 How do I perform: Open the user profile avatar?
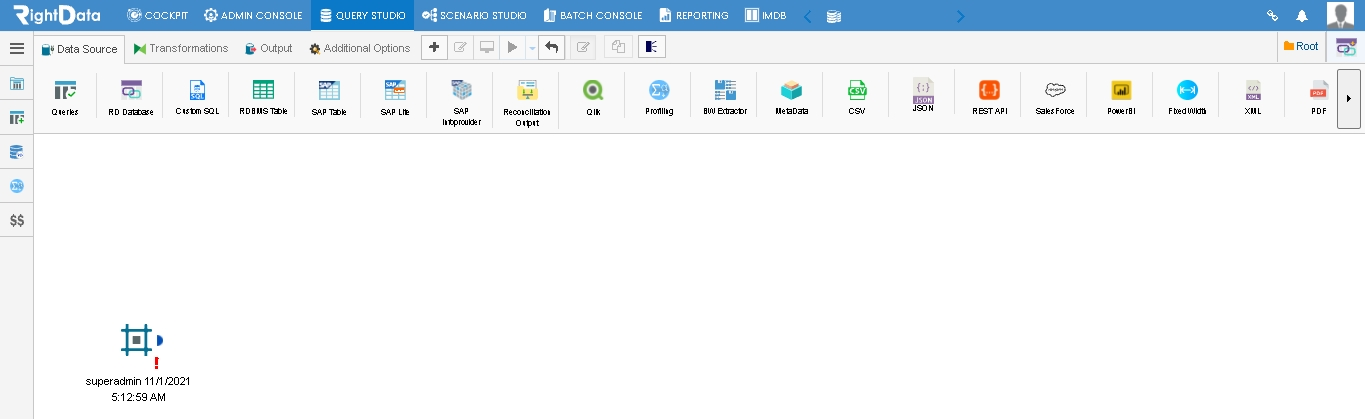pos(1340,15)
